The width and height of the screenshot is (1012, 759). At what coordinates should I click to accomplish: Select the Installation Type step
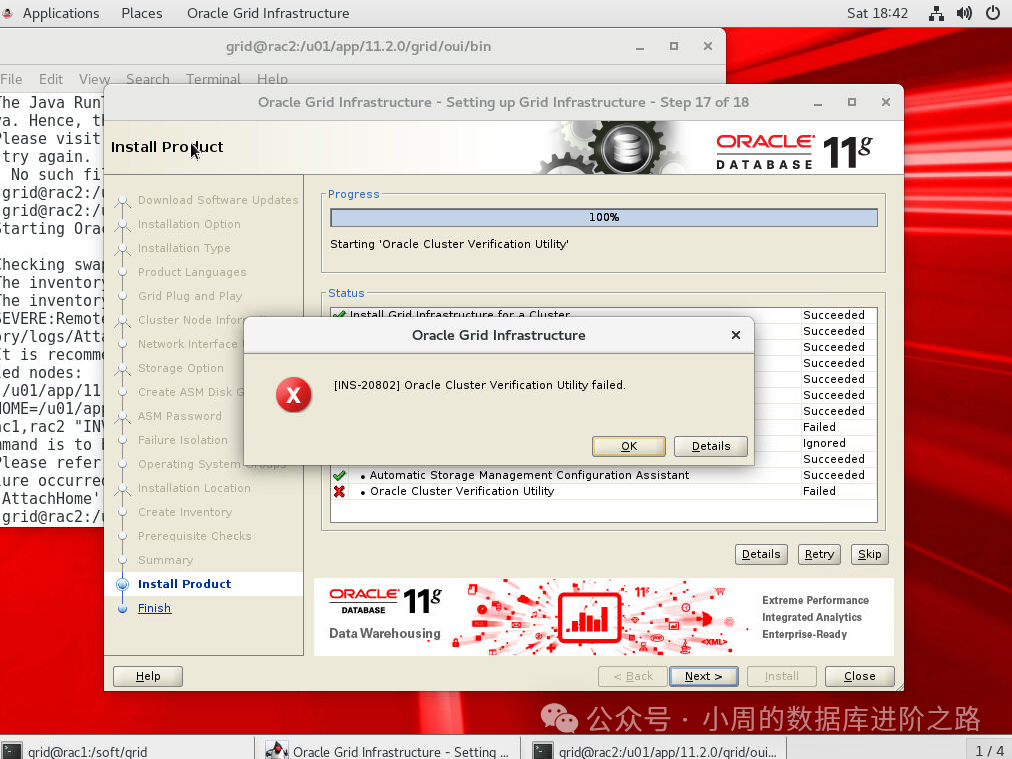184,248
